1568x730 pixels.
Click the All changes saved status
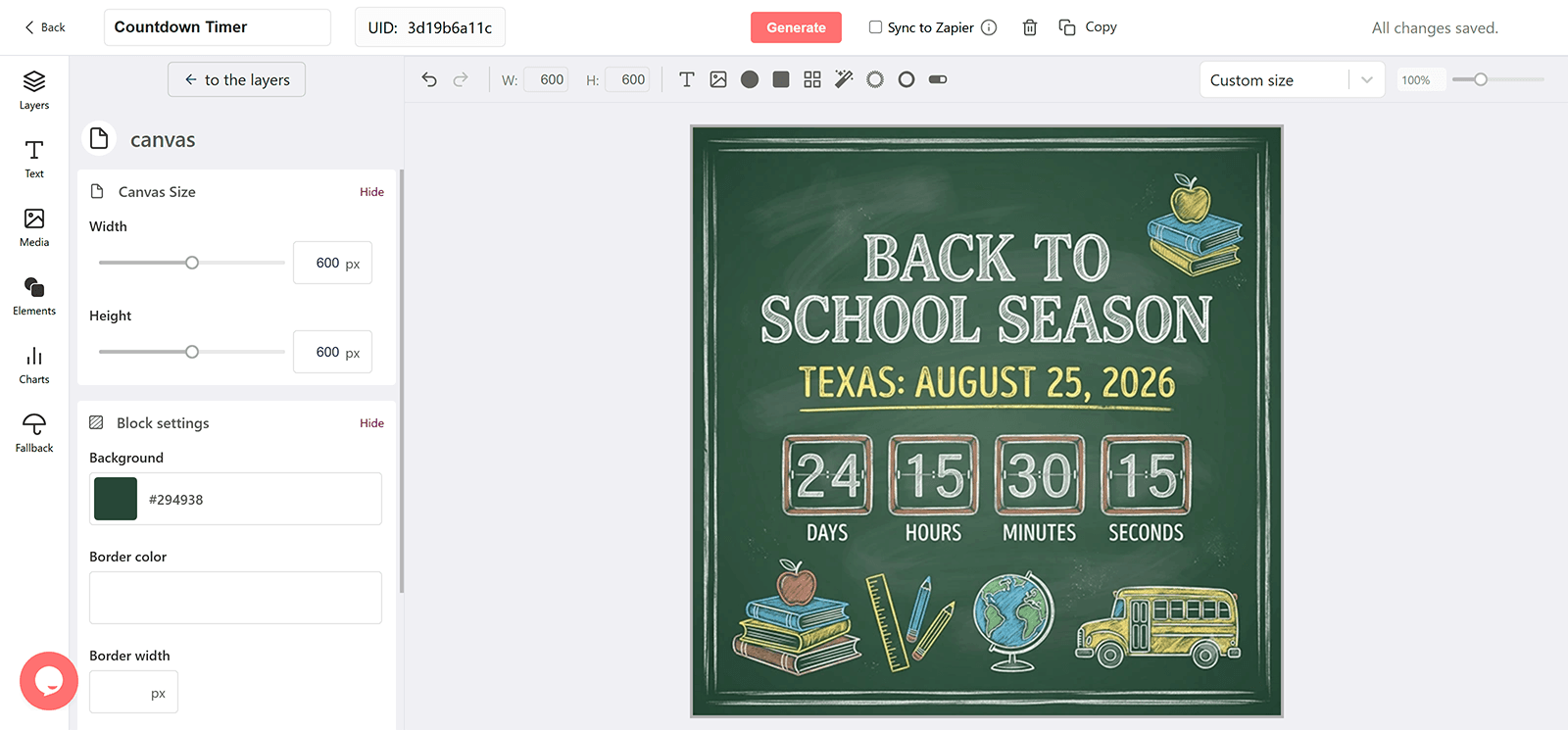(x=1435, y=27)
